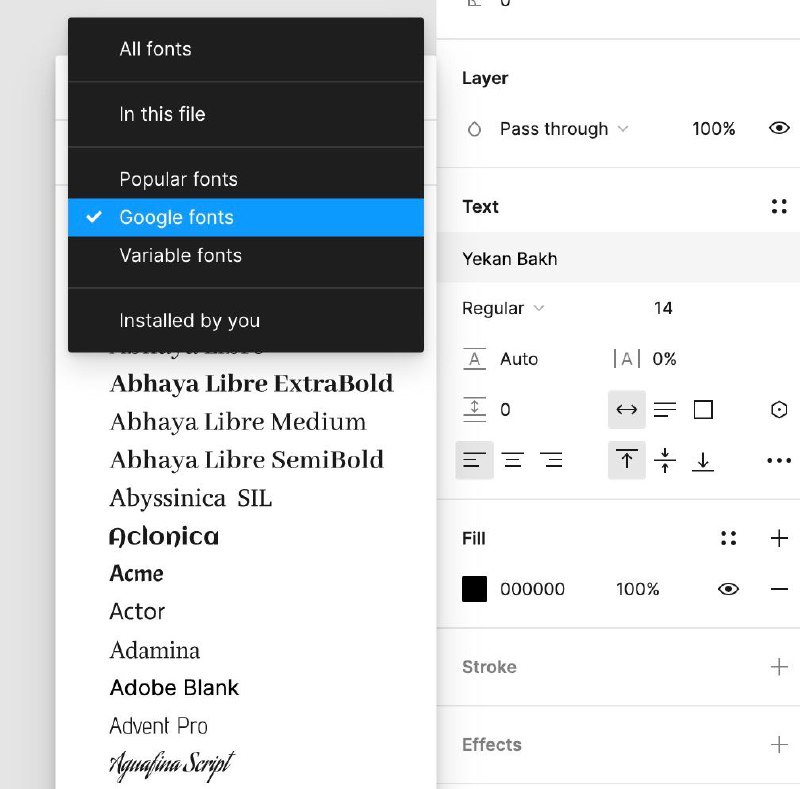
Task: Open Pass through blend mode dropdown
Action: tap(563, 129)
